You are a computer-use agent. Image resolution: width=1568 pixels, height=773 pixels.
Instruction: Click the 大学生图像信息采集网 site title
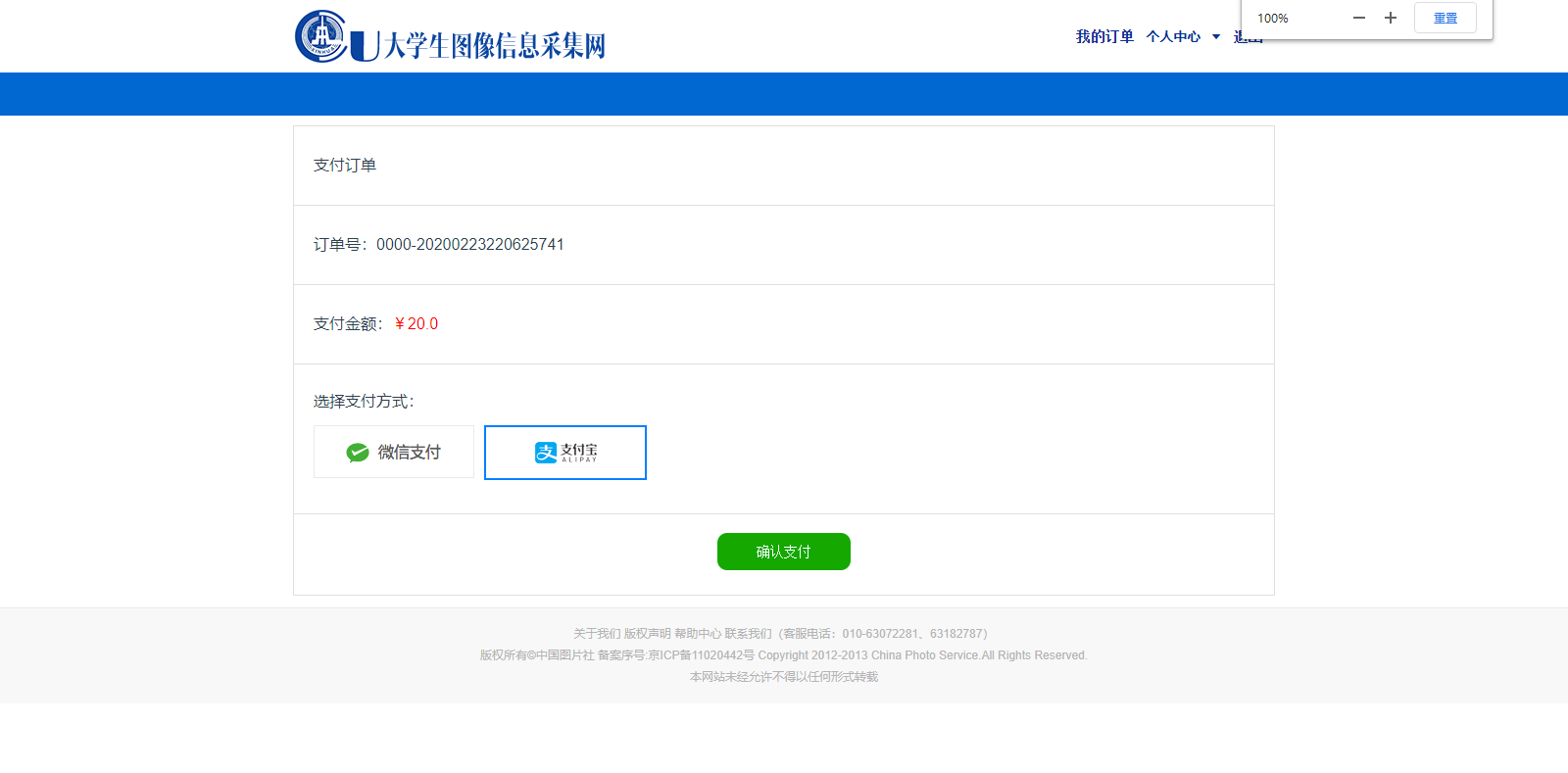click(495, 45)
